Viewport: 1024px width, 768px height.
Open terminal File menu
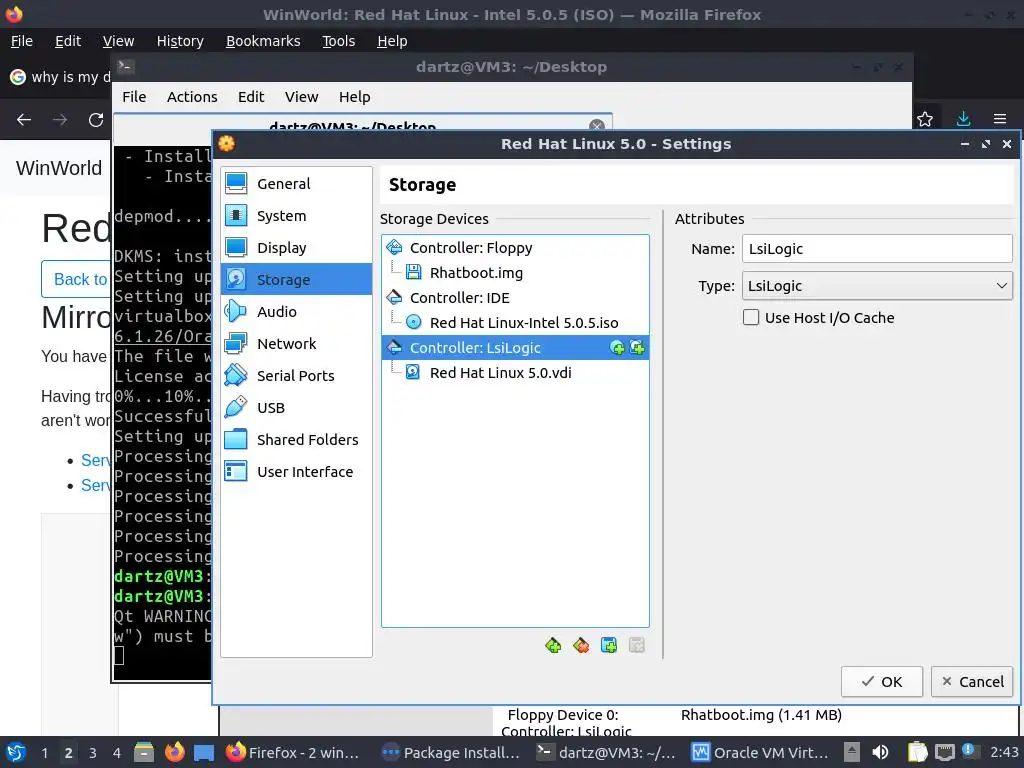[134, 97]
